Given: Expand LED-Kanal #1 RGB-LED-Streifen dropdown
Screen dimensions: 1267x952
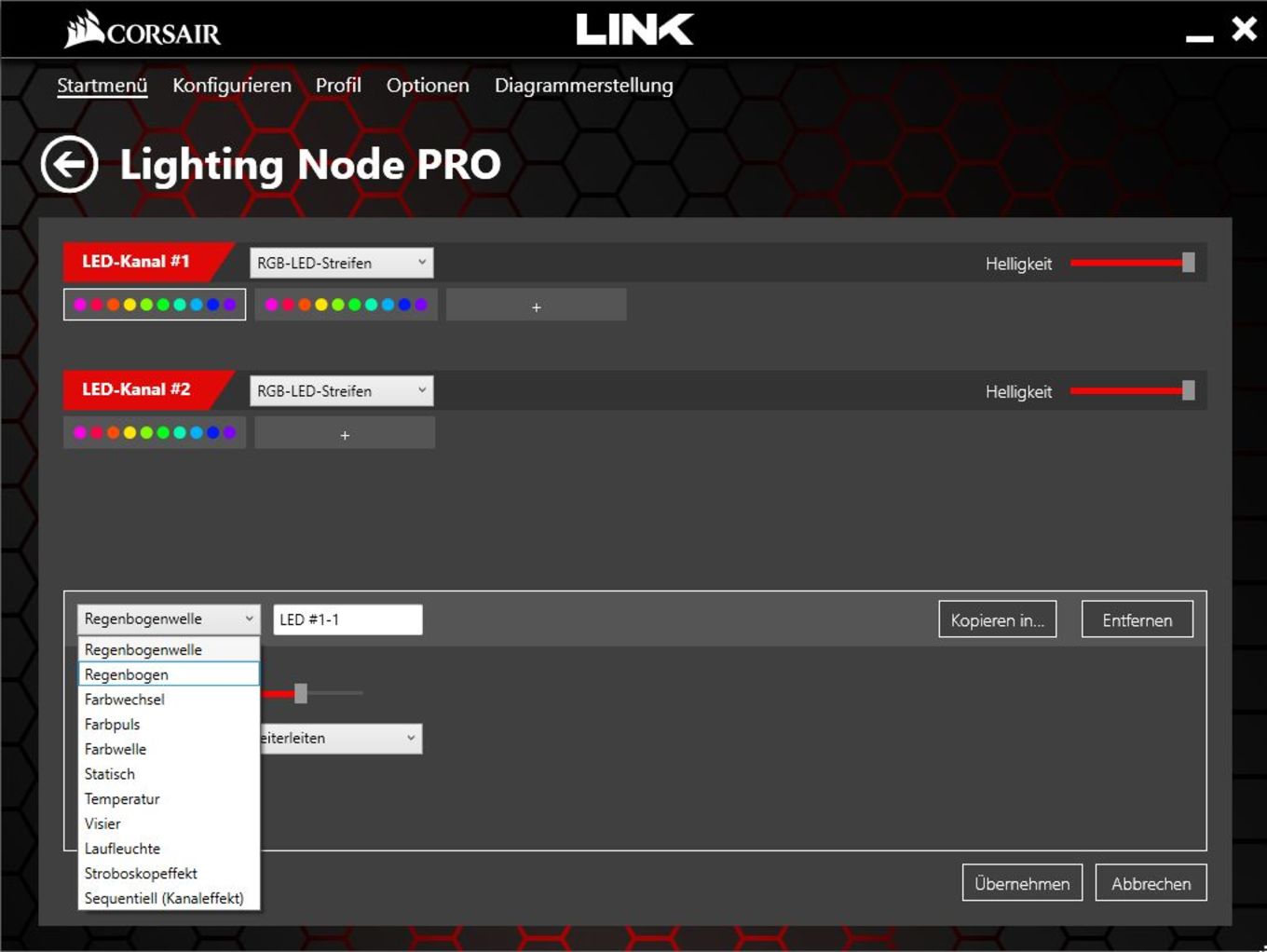Looking at the screenshot, I should point(341,263).
